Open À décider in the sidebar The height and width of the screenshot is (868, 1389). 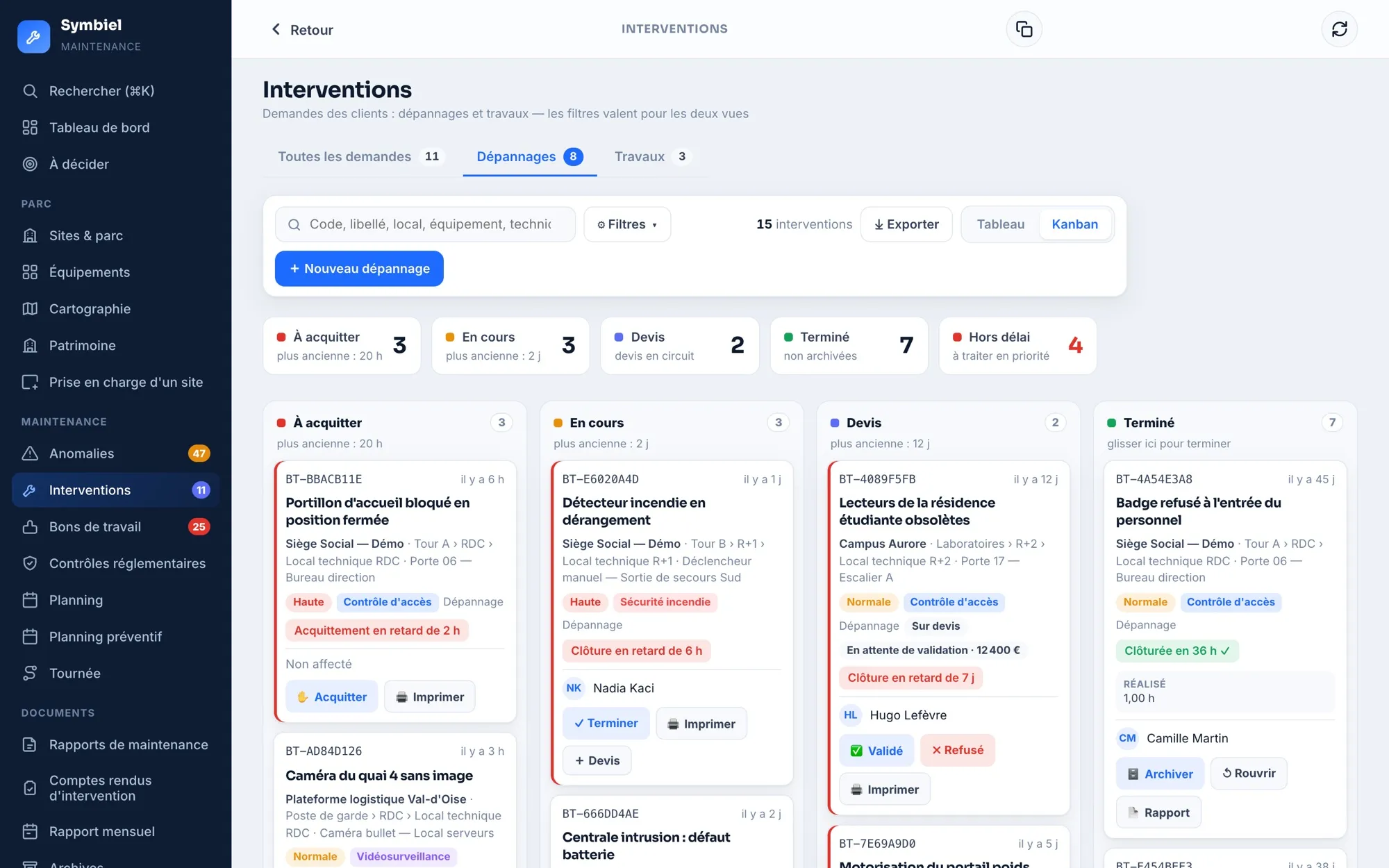[x=115, y=165]
